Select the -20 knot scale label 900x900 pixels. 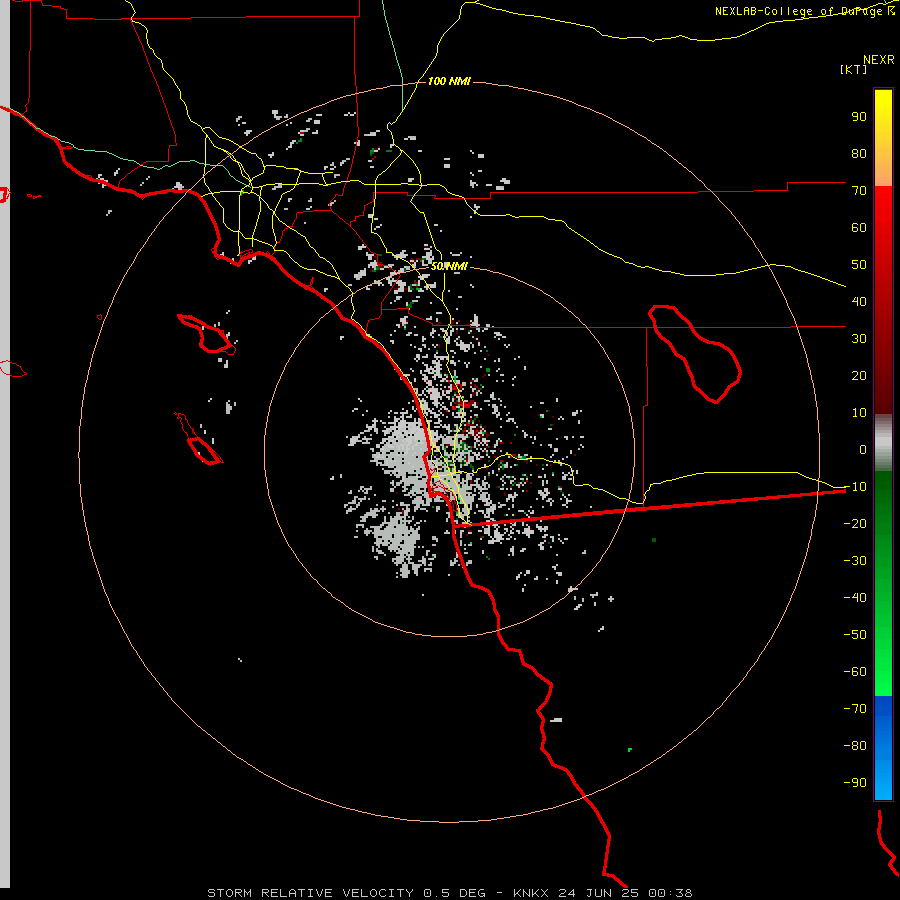coord(855,523)
